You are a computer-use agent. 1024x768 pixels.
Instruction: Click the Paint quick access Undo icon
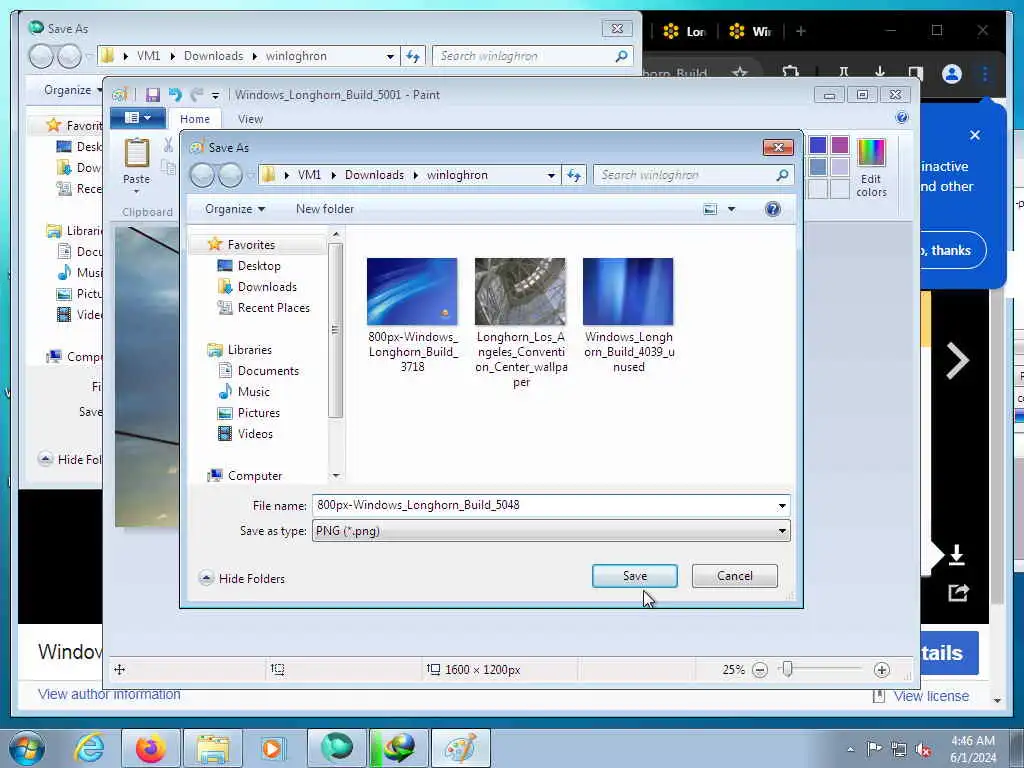coord(175,95)
